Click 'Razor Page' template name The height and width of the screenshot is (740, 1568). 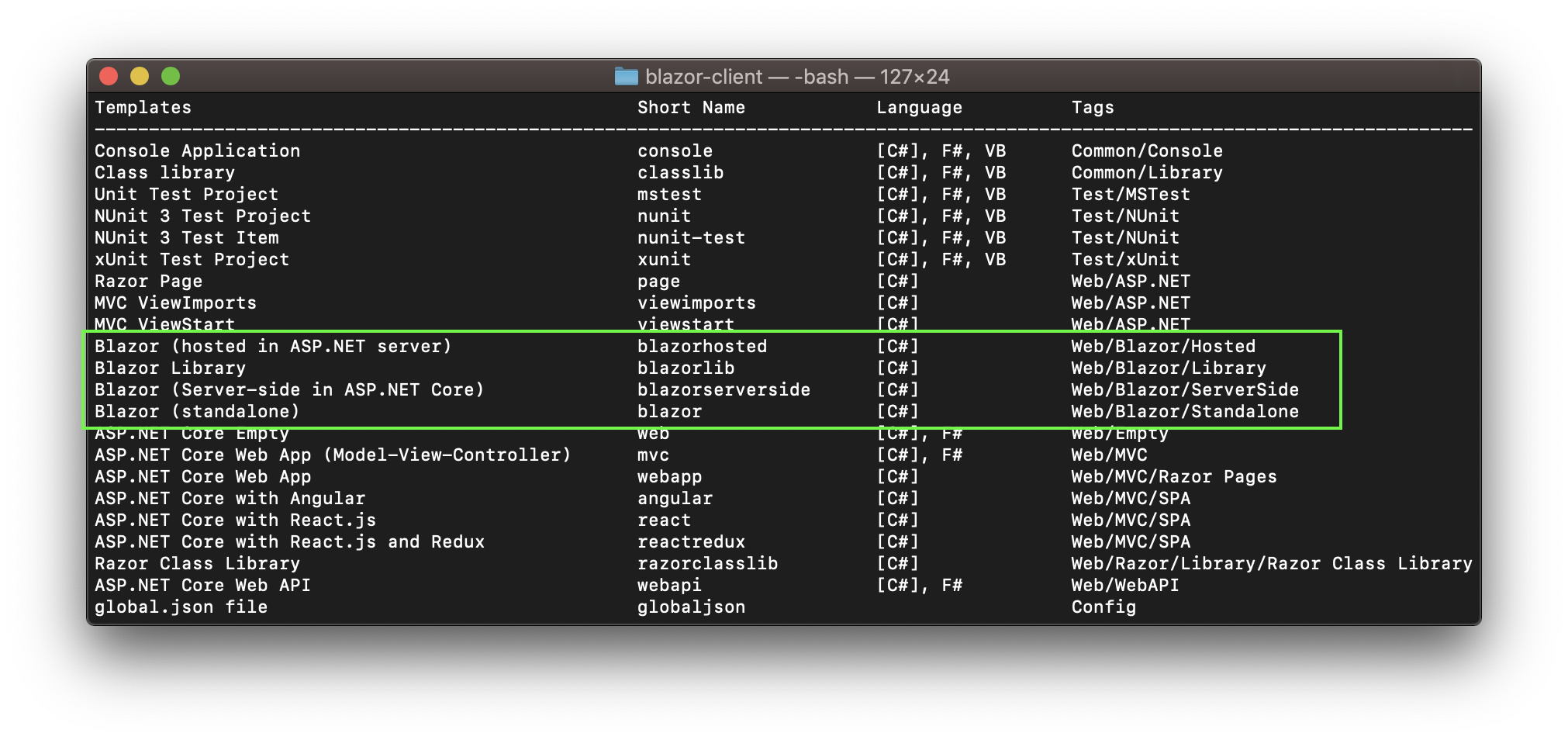pos(149,282)
